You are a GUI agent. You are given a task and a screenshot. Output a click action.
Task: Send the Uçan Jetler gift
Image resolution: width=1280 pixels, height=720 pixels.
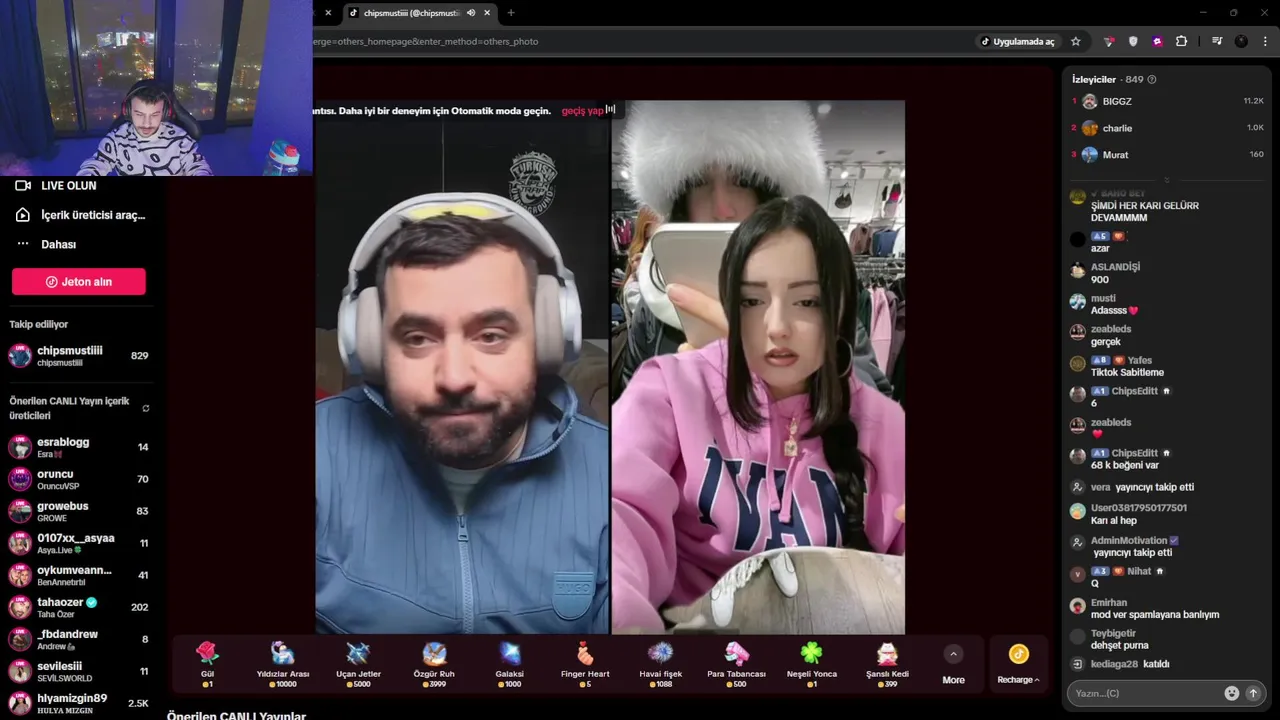358,665
